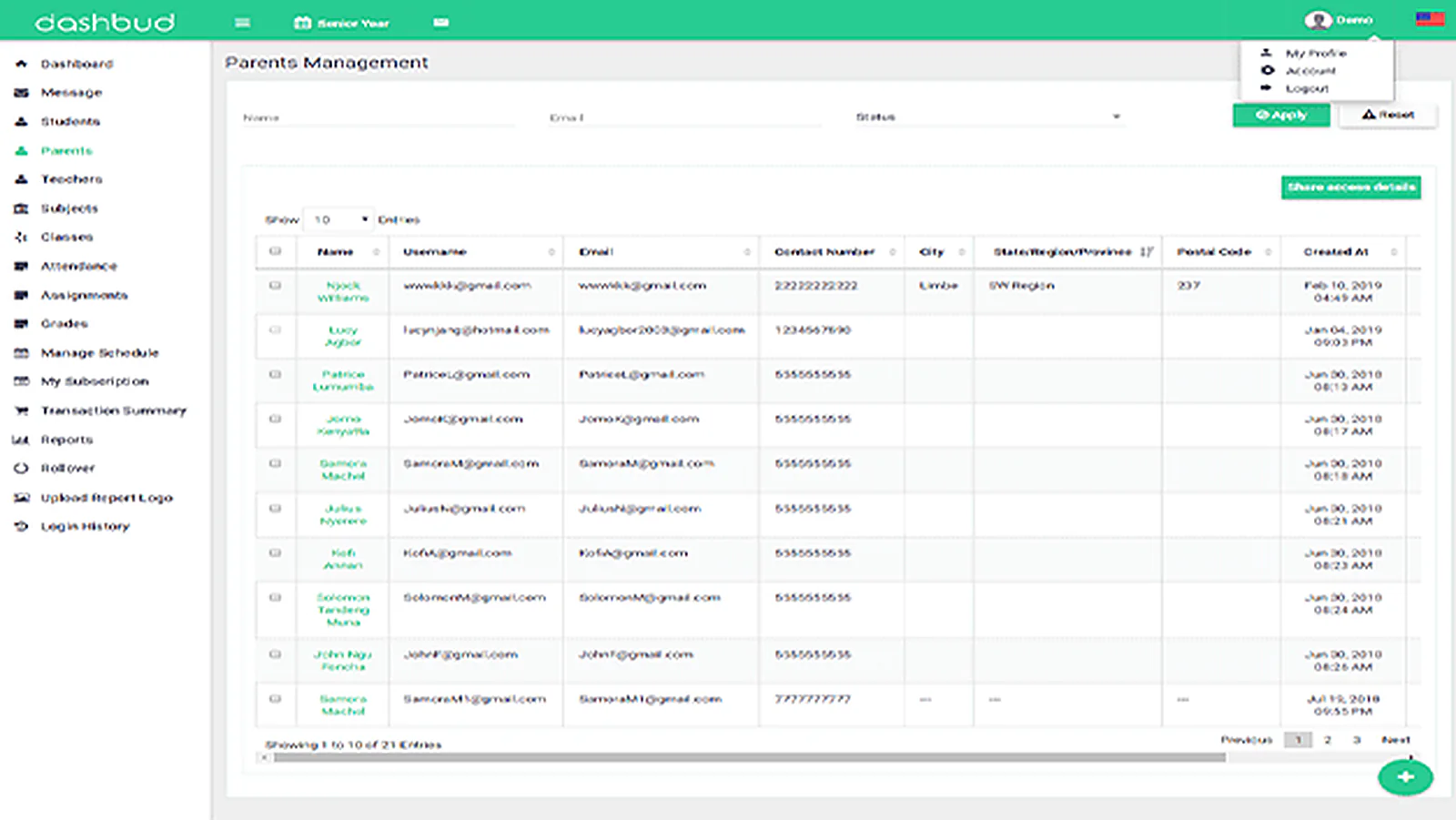
Task: Sort table by Contact Number column
Action: tap(833, 252)
